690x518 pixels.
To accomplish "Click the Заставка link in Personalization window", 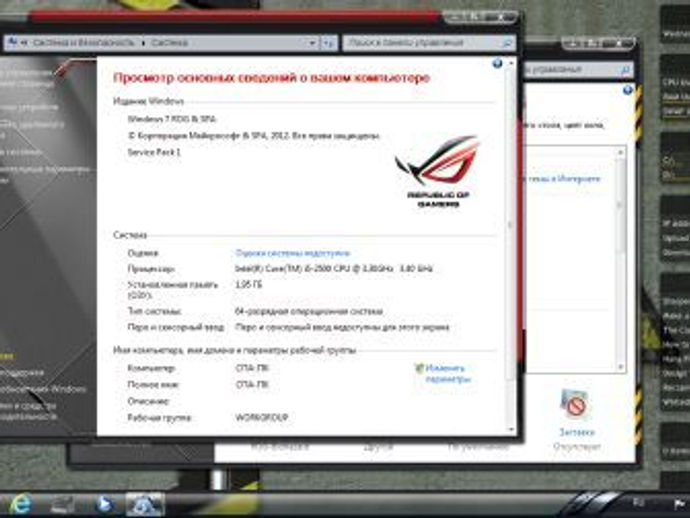I will (x=576, y=432).
